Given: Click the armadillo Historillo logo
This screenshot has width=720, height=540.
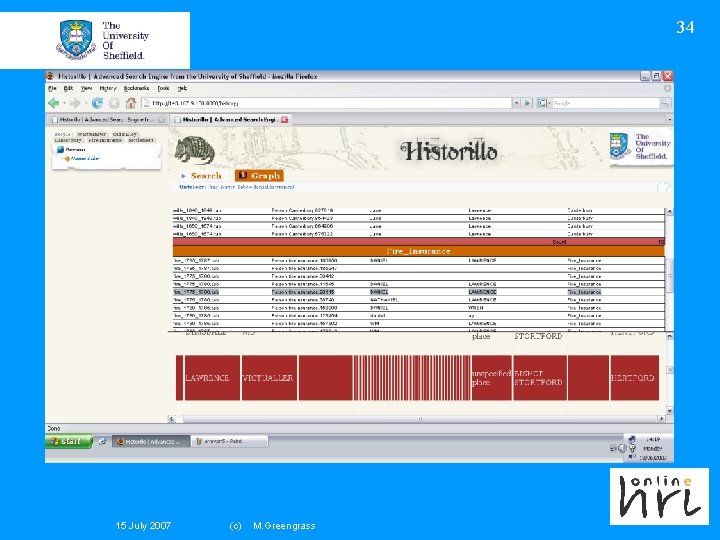Looking at the screenshot, I should 195,150.
